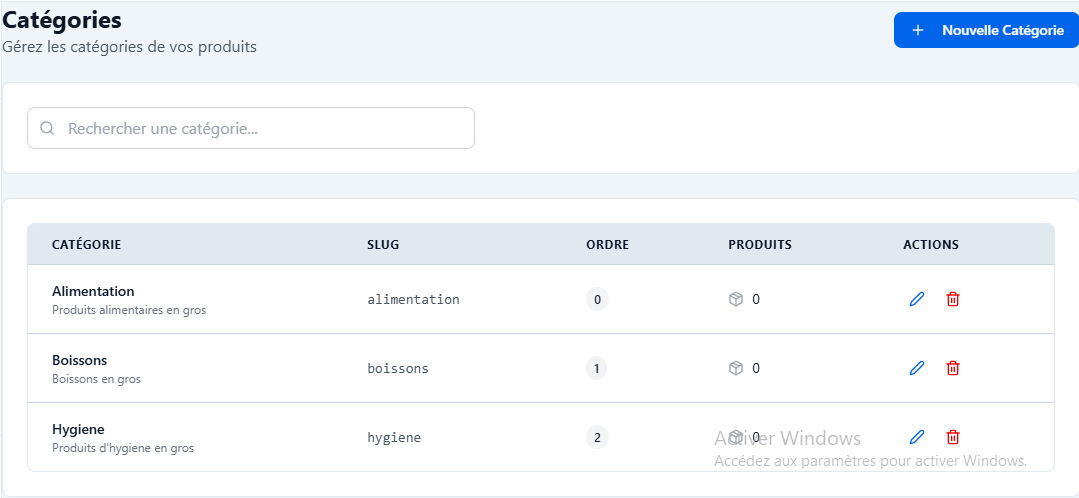Delete the Hygiene category with trash icon
The width and height of the screenshot is (1079, 498).
pos(952,437)
